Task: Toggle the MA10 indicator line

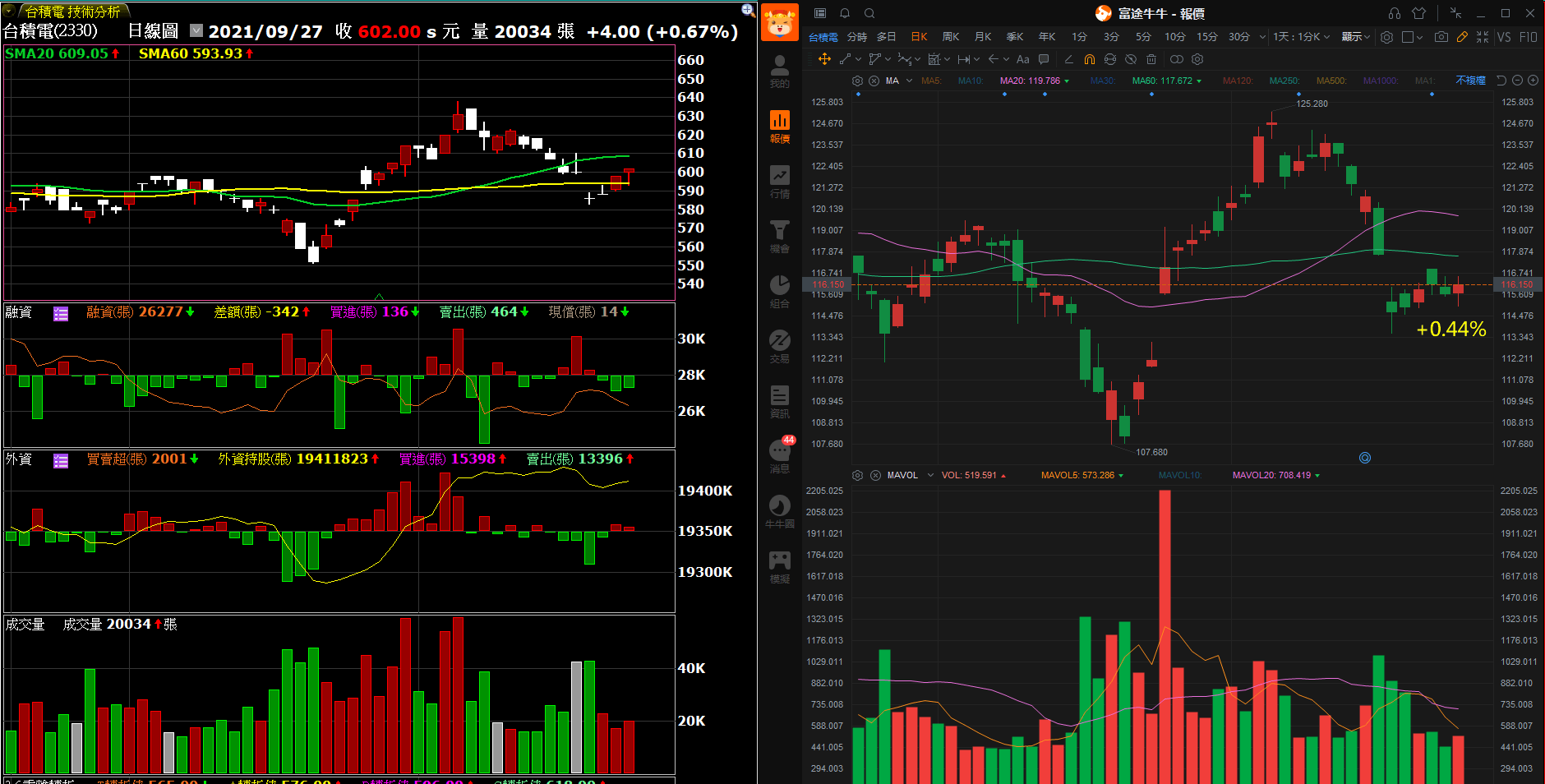Action: (971, 81)
